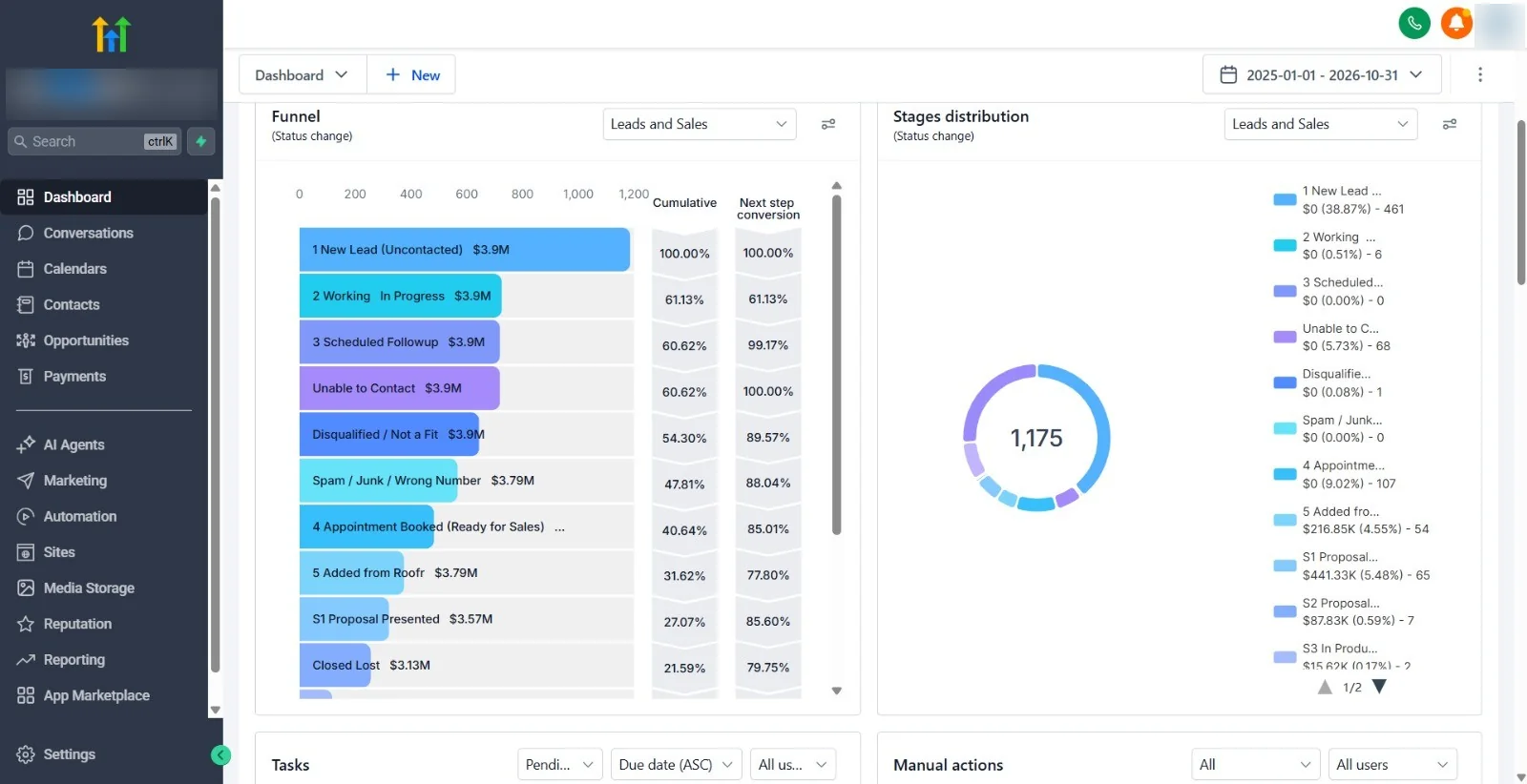Collapse the sidebar with green arrow
This screenshot has height=784, width=1527.
220,755
